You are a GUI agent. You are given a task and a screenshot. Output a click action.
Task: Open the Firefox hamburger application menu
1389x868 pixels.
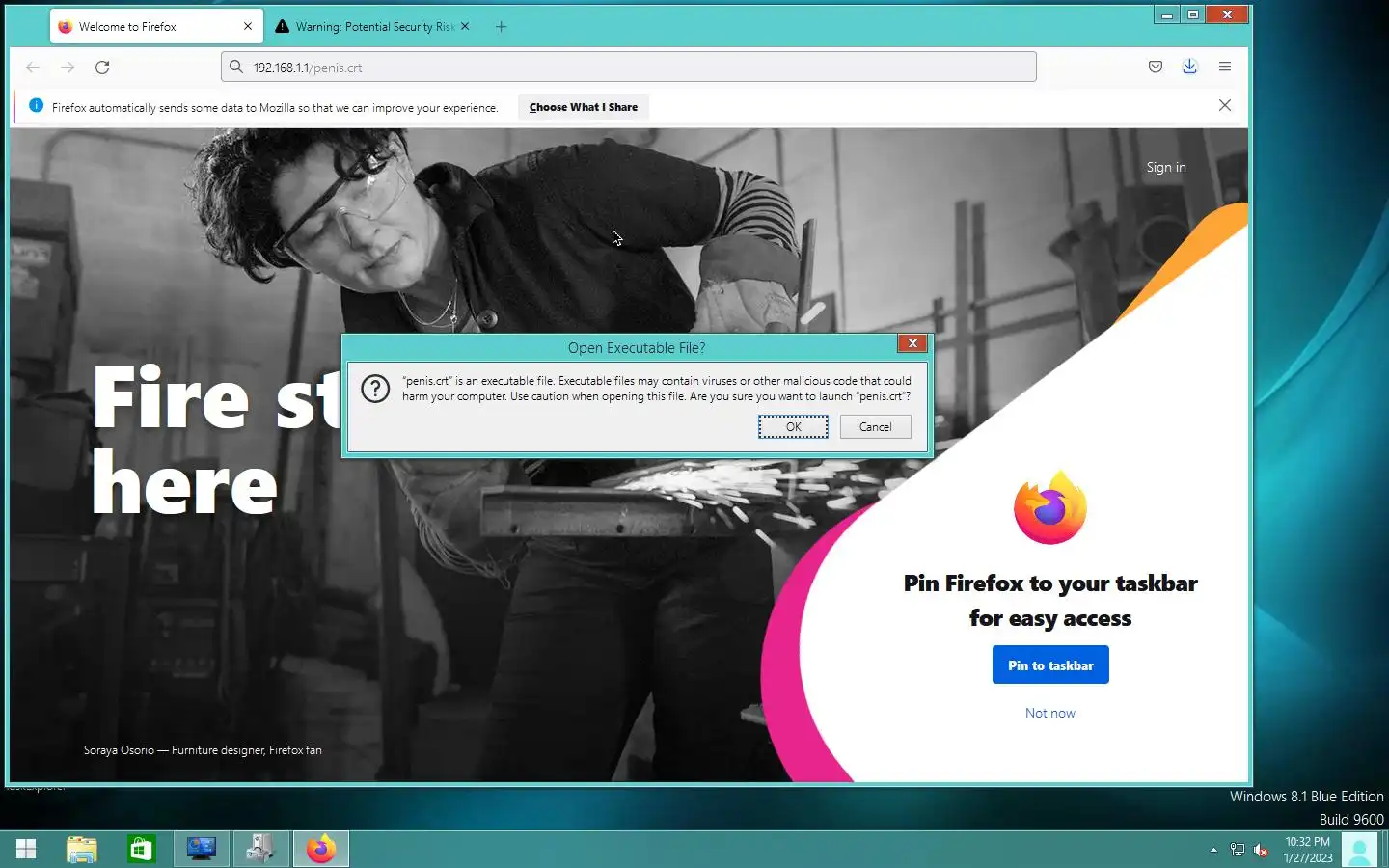[1225, 67]
